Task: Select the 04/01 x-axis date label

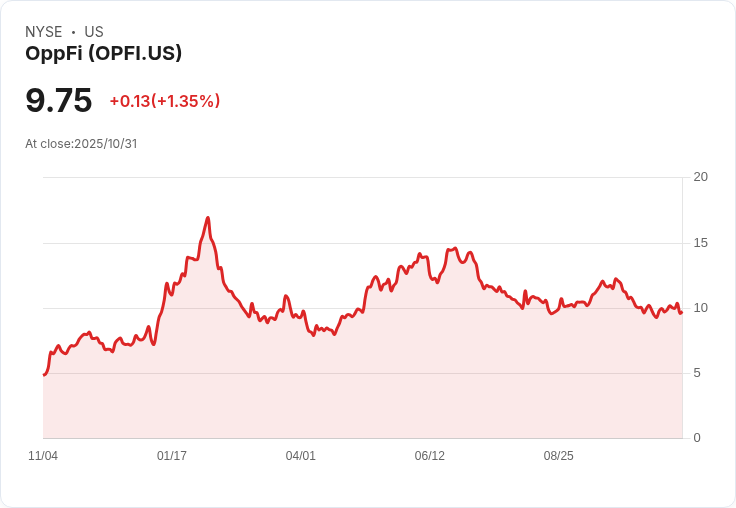Action: click(300, 455)
